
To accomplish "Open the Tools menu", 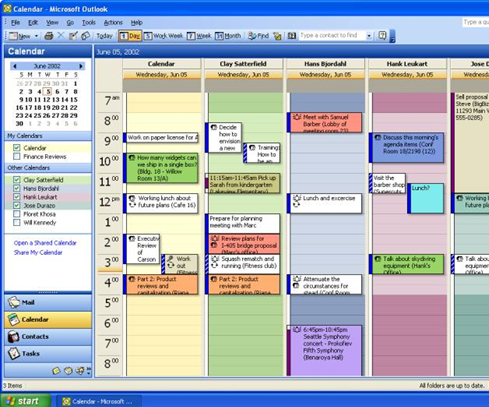I will [x=89, y=23].
